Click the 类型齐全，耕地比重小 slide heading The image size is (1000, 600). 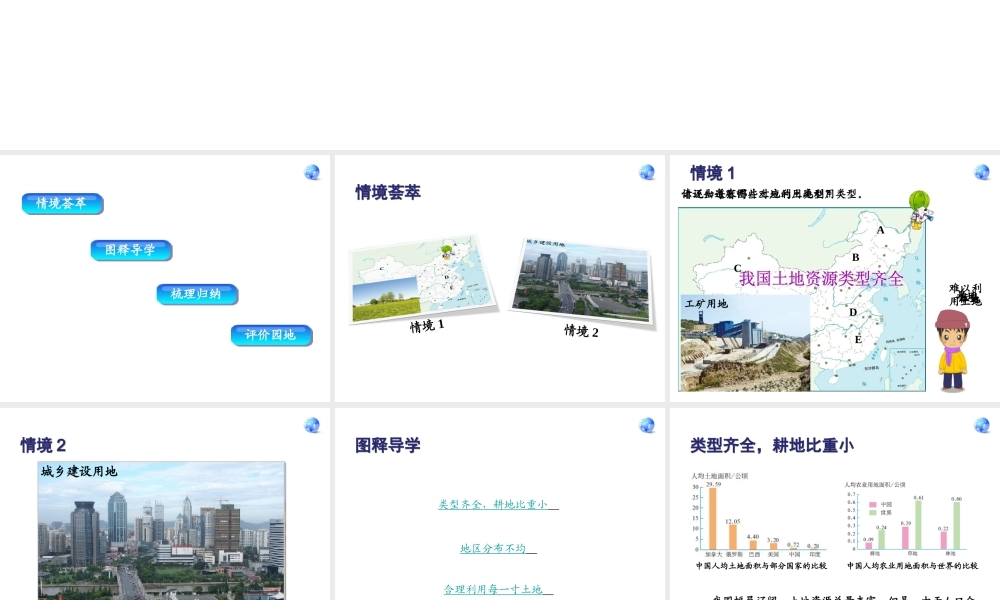[x=772, y=445]
